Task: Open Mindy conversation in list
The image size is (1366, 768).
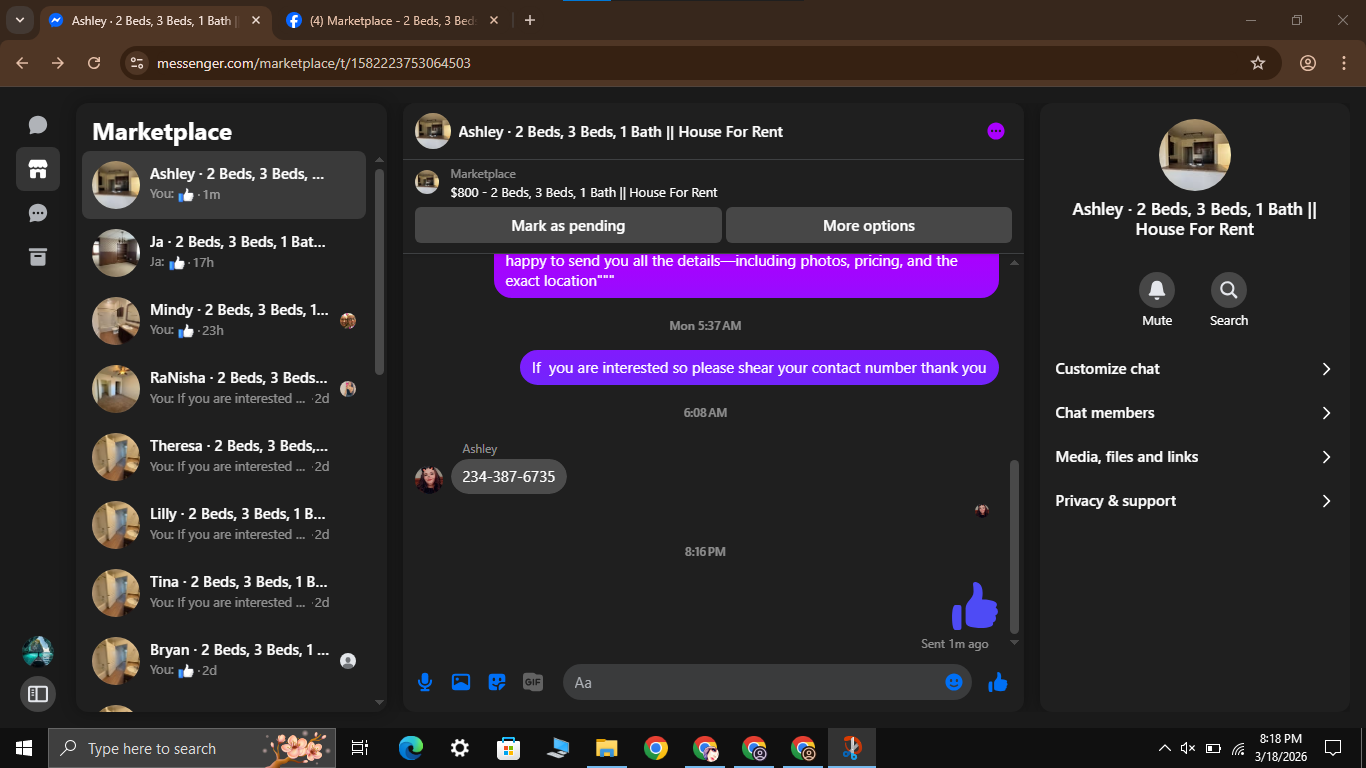Action: coord(224,320)
